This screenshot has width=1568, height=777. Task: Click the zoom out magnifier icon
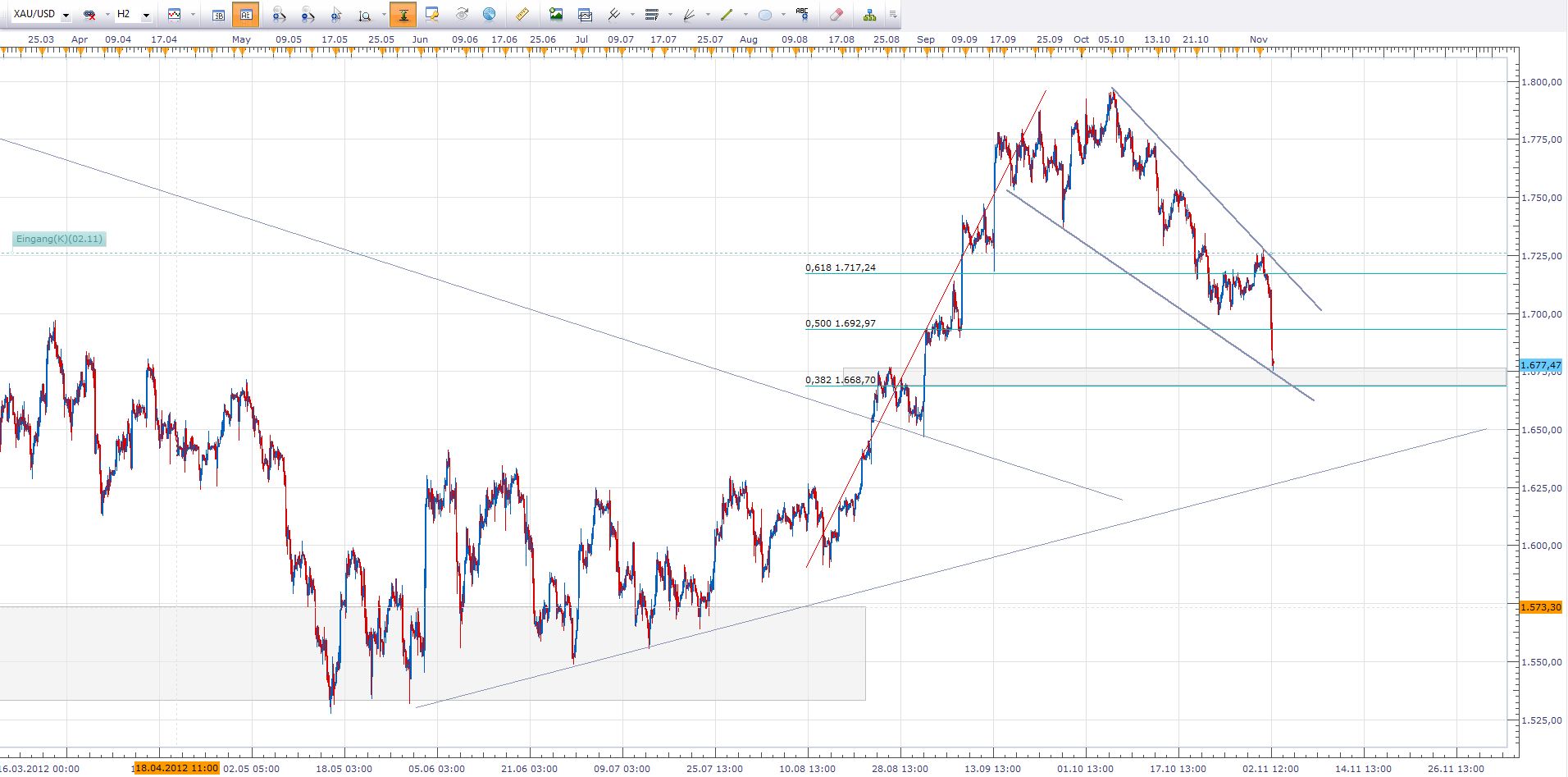(308, 15)
